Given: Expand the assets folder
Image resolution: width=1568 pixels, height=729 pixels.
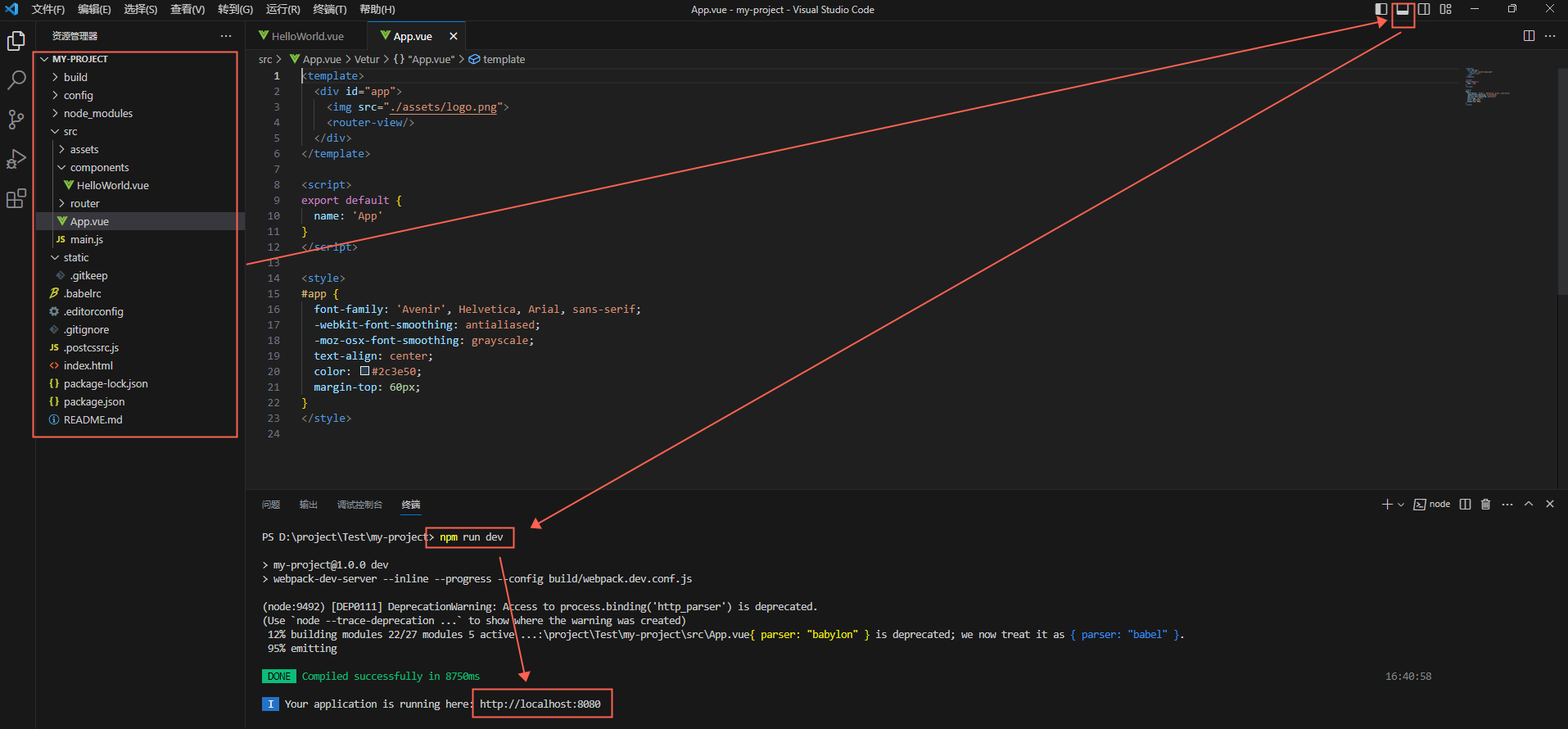Looking at the screenshot, I should [x=139, y=149].
